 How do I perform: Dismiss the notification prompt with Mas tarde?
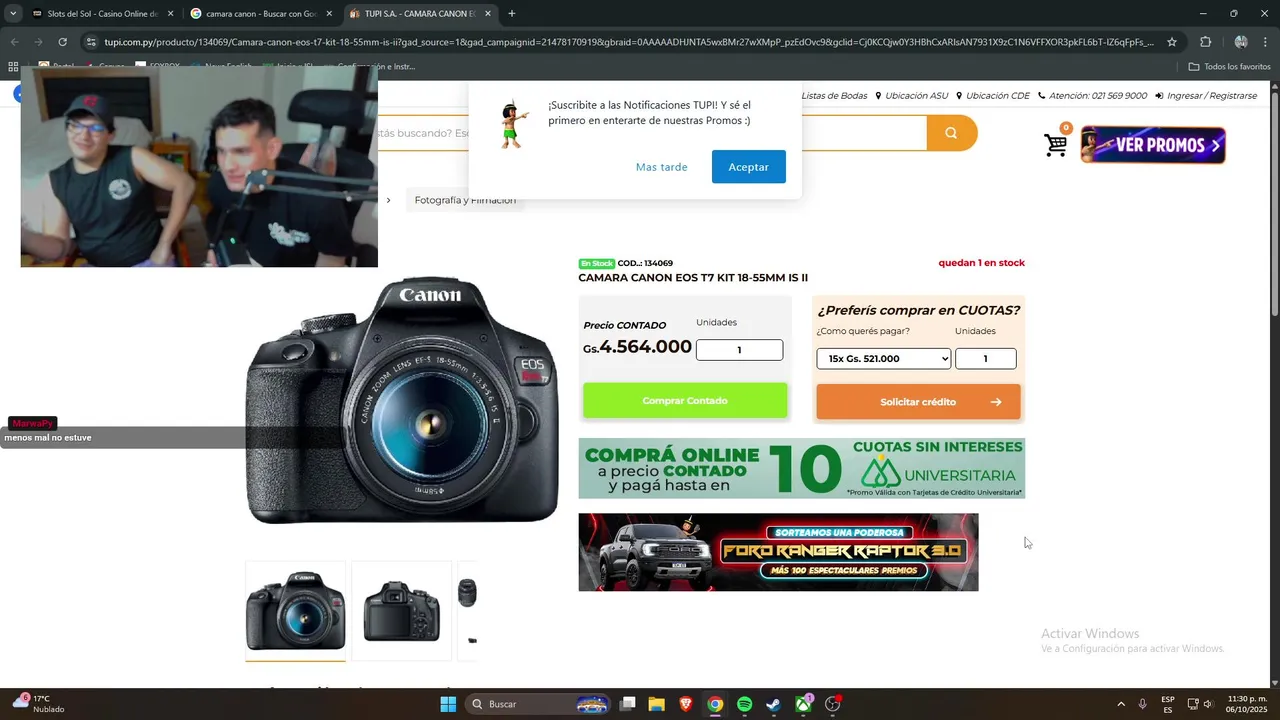[x=662, y=167]
